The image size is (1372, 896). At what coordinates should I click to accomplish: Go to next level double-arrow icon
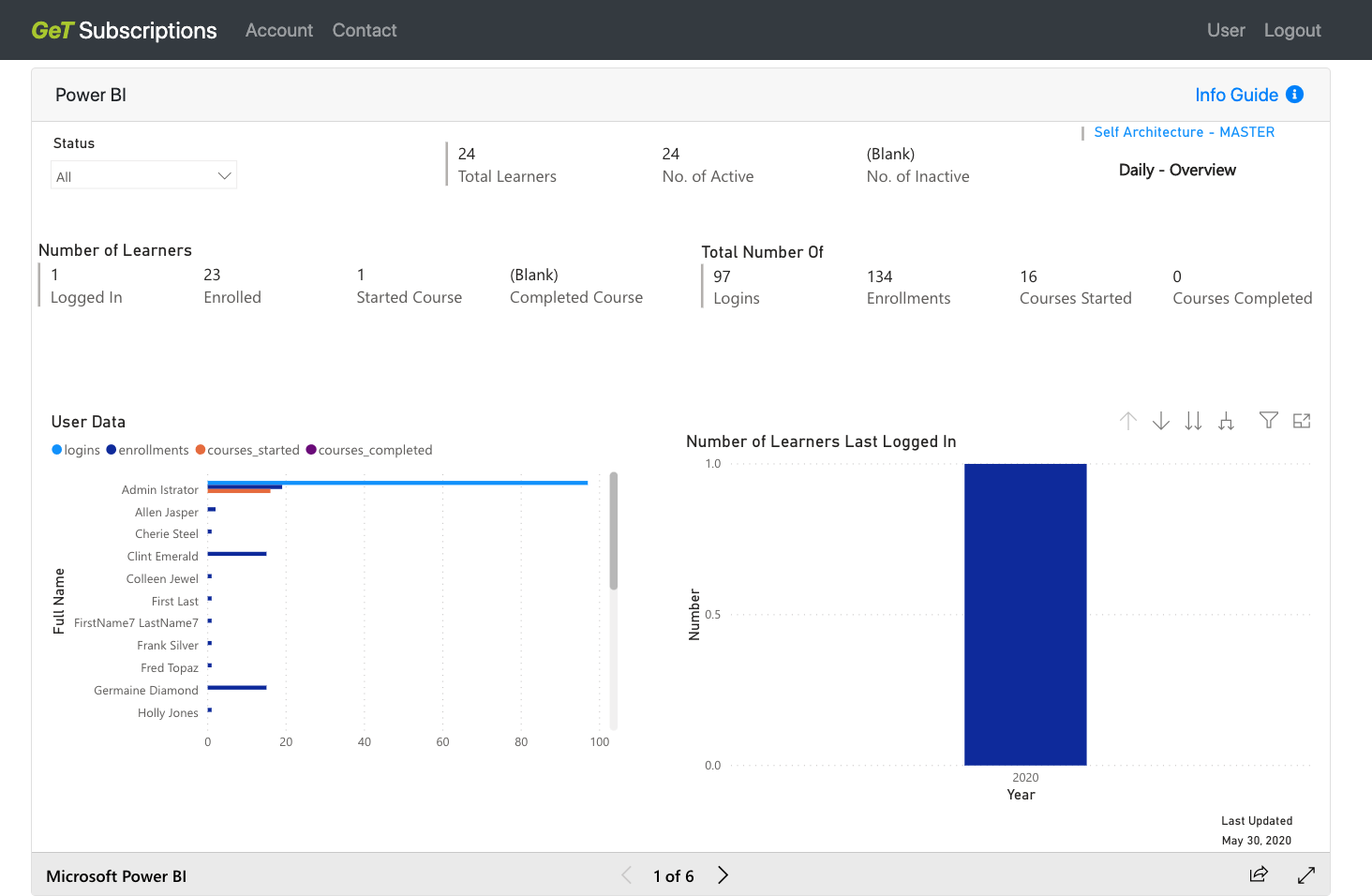click(x=1193, y=421)
